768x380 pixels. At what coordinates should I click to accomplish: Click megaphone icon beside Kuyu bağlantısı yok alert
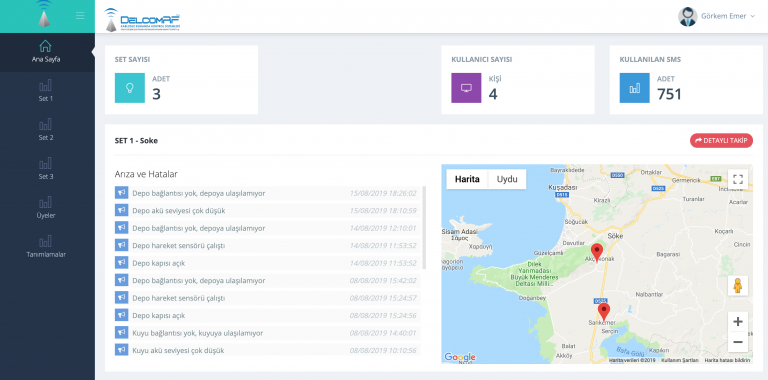[x=121, y=332]
